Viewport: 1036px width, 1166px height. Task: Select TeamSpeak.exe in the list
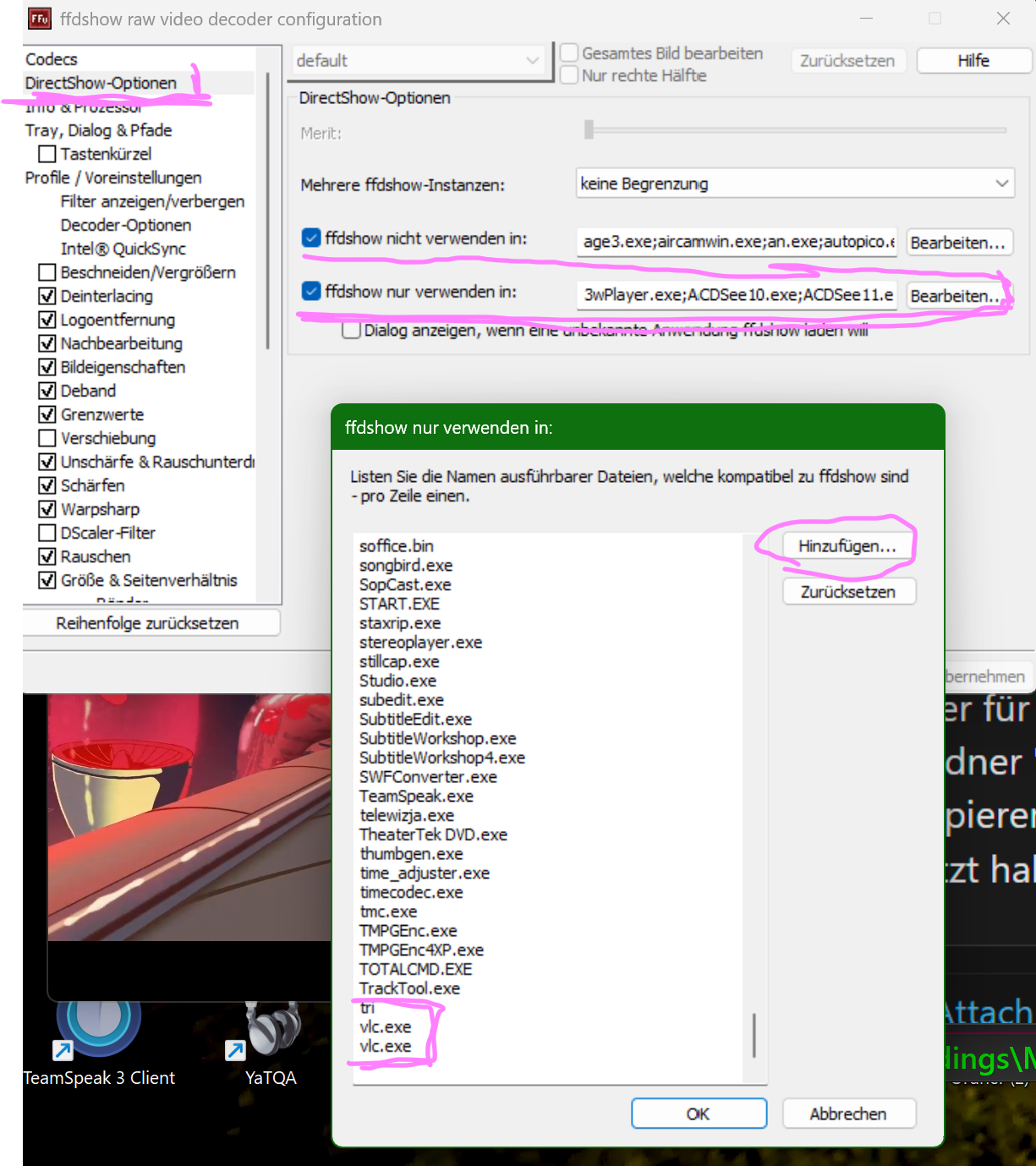tap(416, 796)
